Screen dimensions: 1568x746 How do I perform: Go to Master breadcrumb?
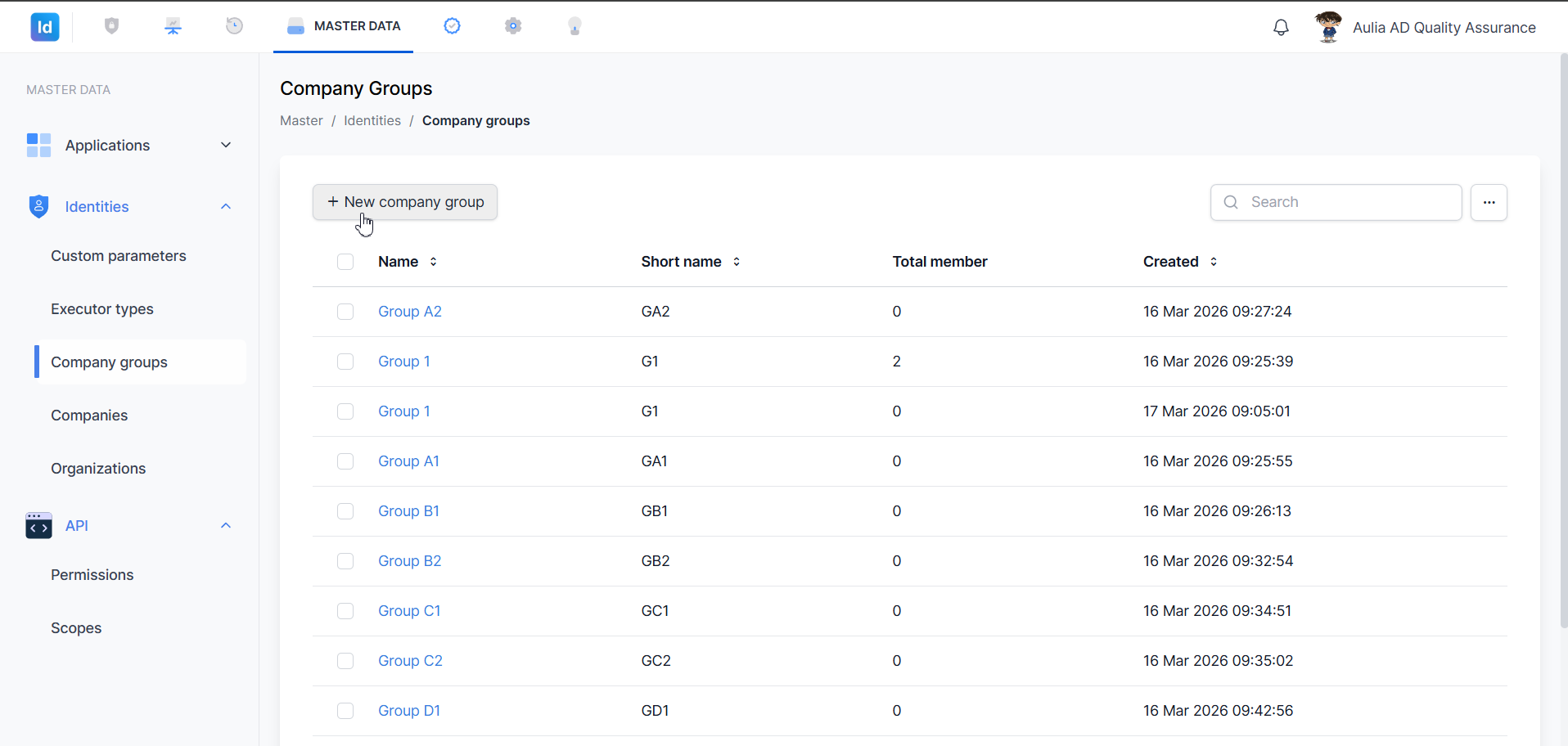point(301,120)
